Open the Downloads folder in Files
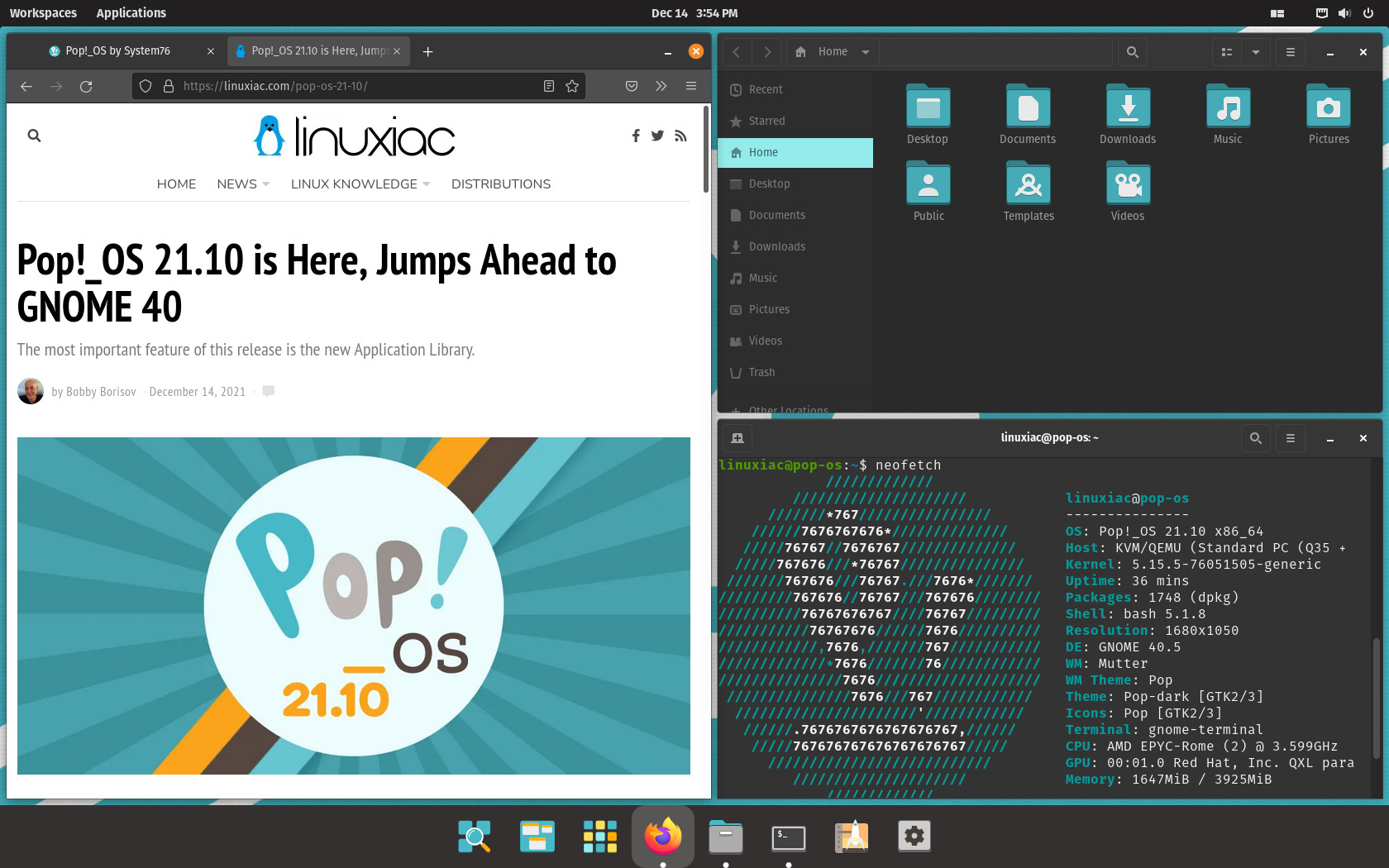1389x868 pixels. click(1128, 114)
